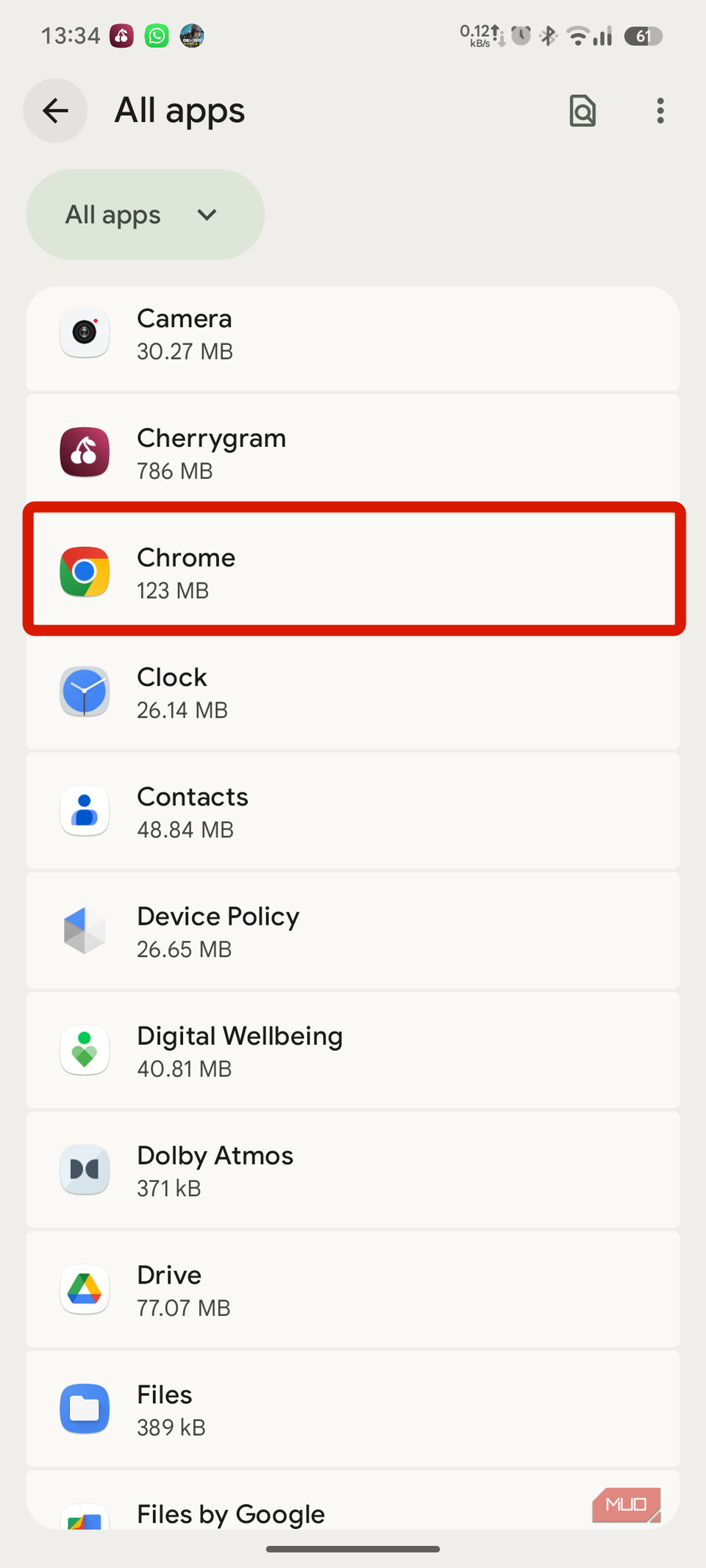Tap the WhatsApp notification icon in status bar

coord(156,35)
